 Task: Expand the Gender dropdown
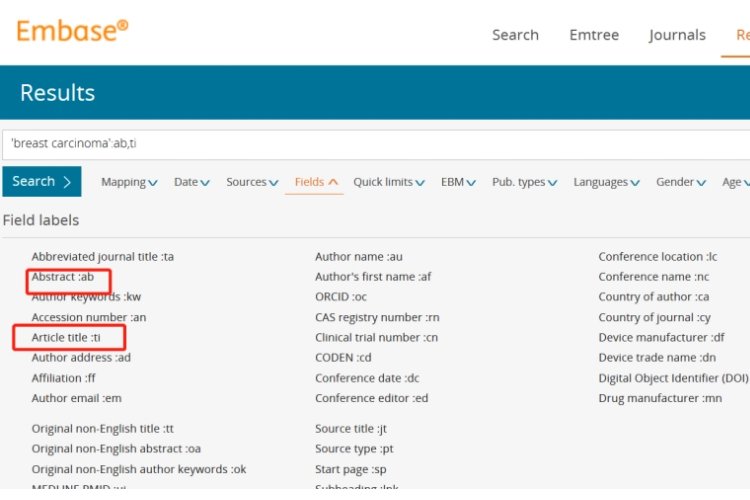pos(681,182)
